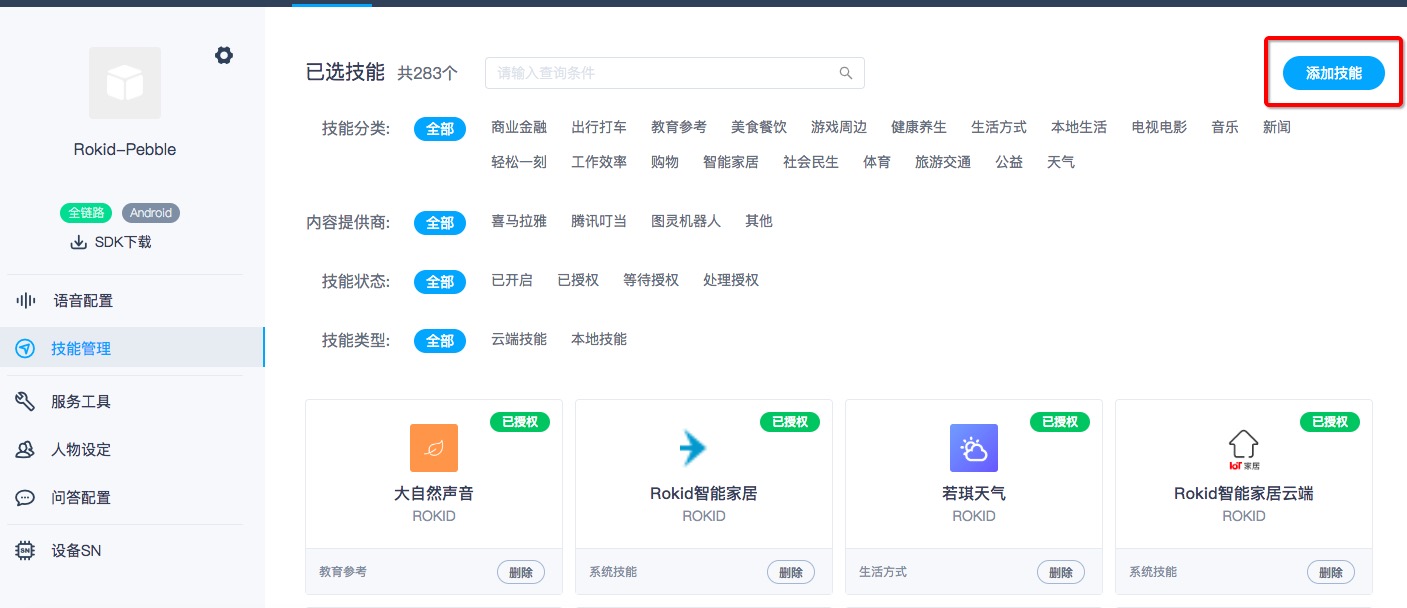Screen dimensions: 1407x608
Task: Filter provider by 喜马拉雅
Action: click(x=519, y=221)
